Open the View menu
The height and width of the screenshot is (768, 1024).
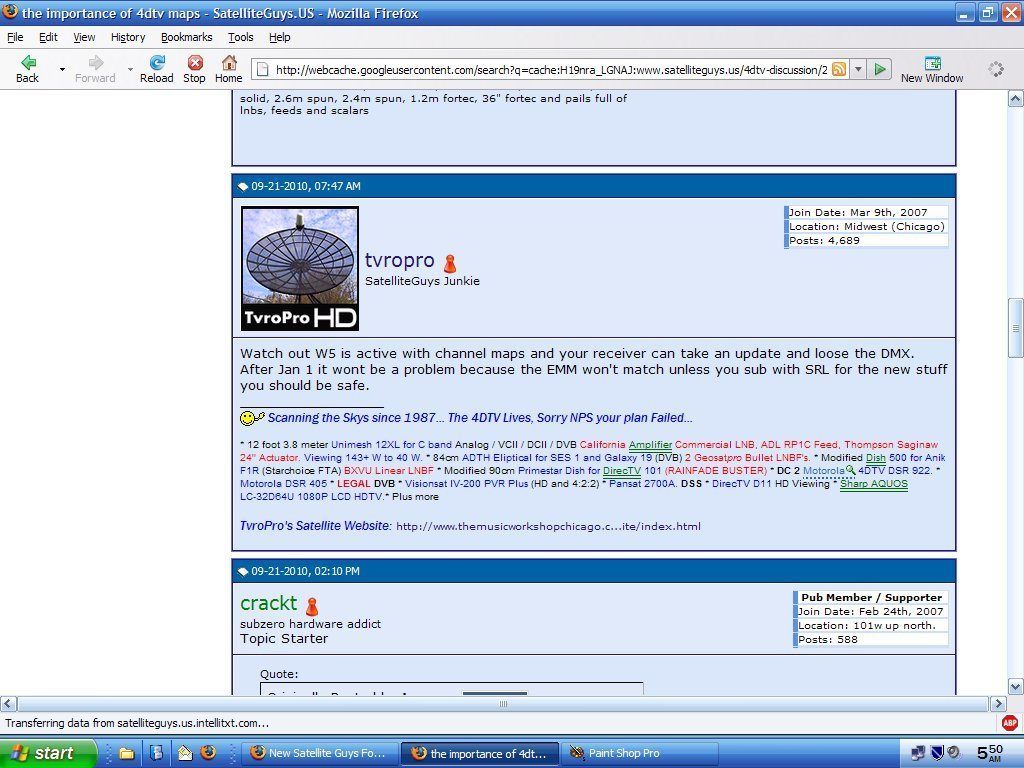pos(84,37)
